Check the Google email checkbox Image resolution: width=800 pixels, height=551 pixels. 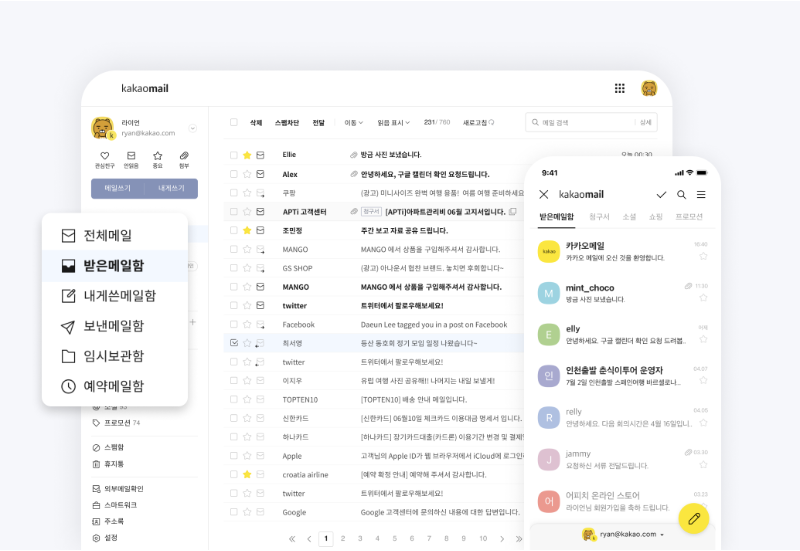234,512
